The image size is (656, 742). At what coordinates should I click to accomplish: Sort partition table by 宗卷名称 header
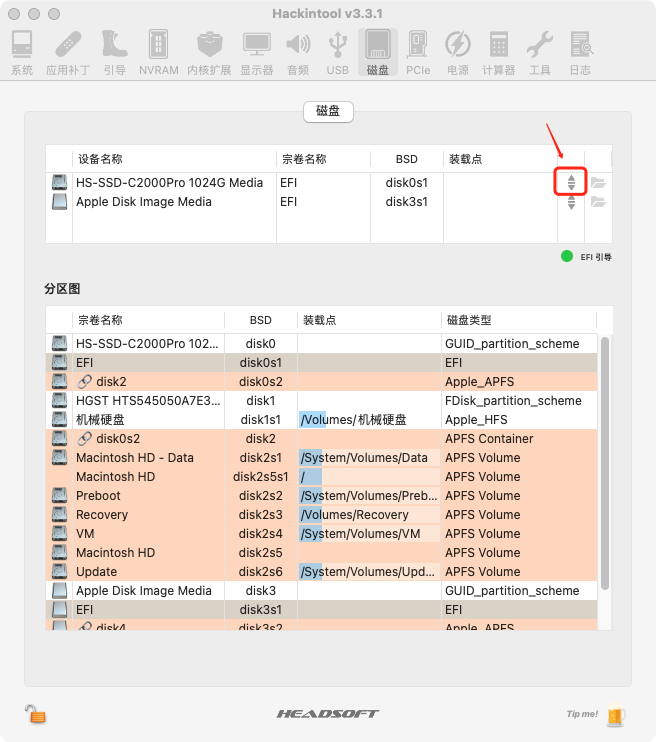148,320
